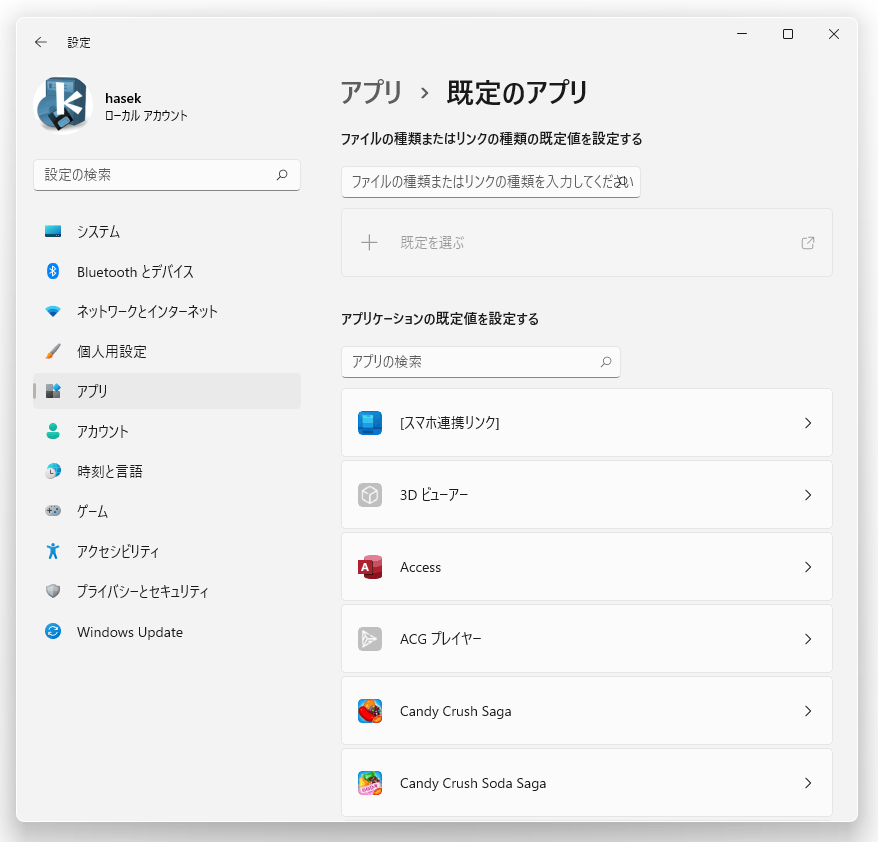Click the アプリ sidebar icon
Image resolution: width=878 pixels, height=842 pixels.
click(53, 391)
